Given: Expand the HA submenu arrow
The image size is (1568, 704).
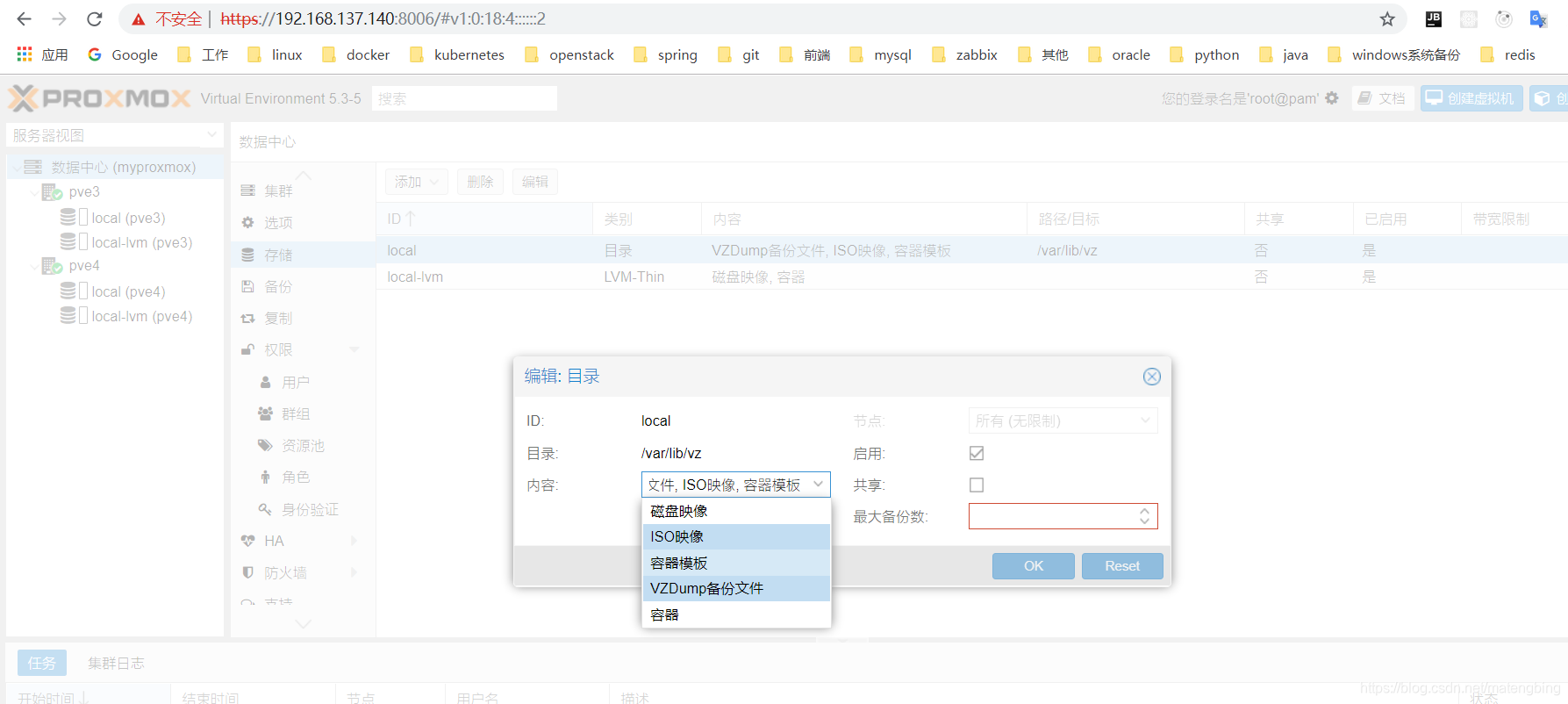Looking at the screenshot, I should tap(354, 541).
